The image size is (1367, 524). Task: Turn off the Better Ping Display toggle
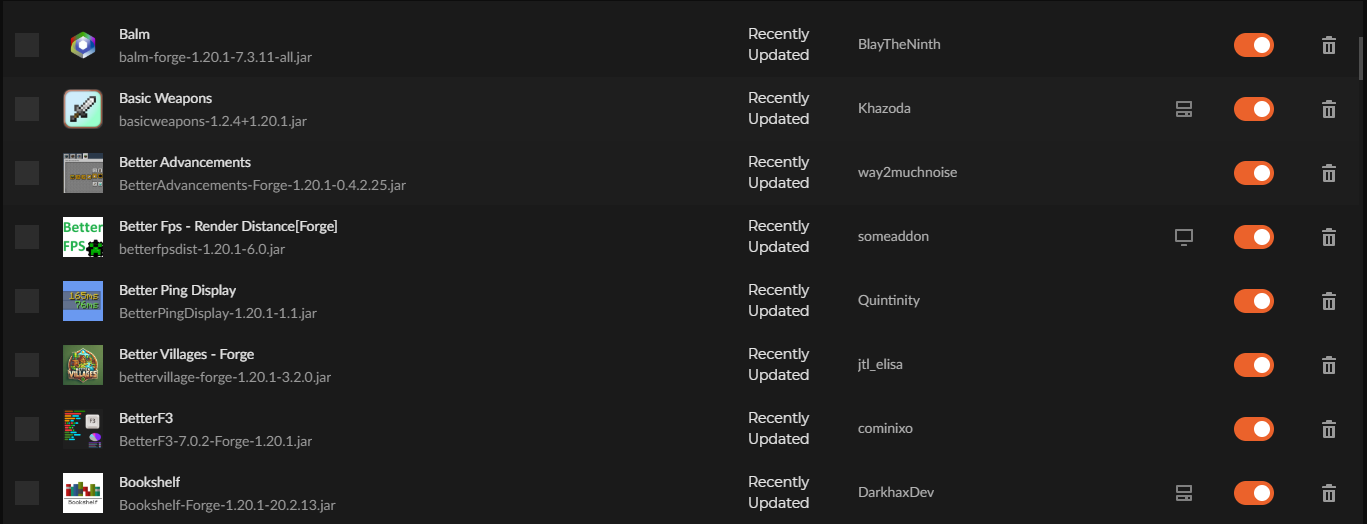1253,301
